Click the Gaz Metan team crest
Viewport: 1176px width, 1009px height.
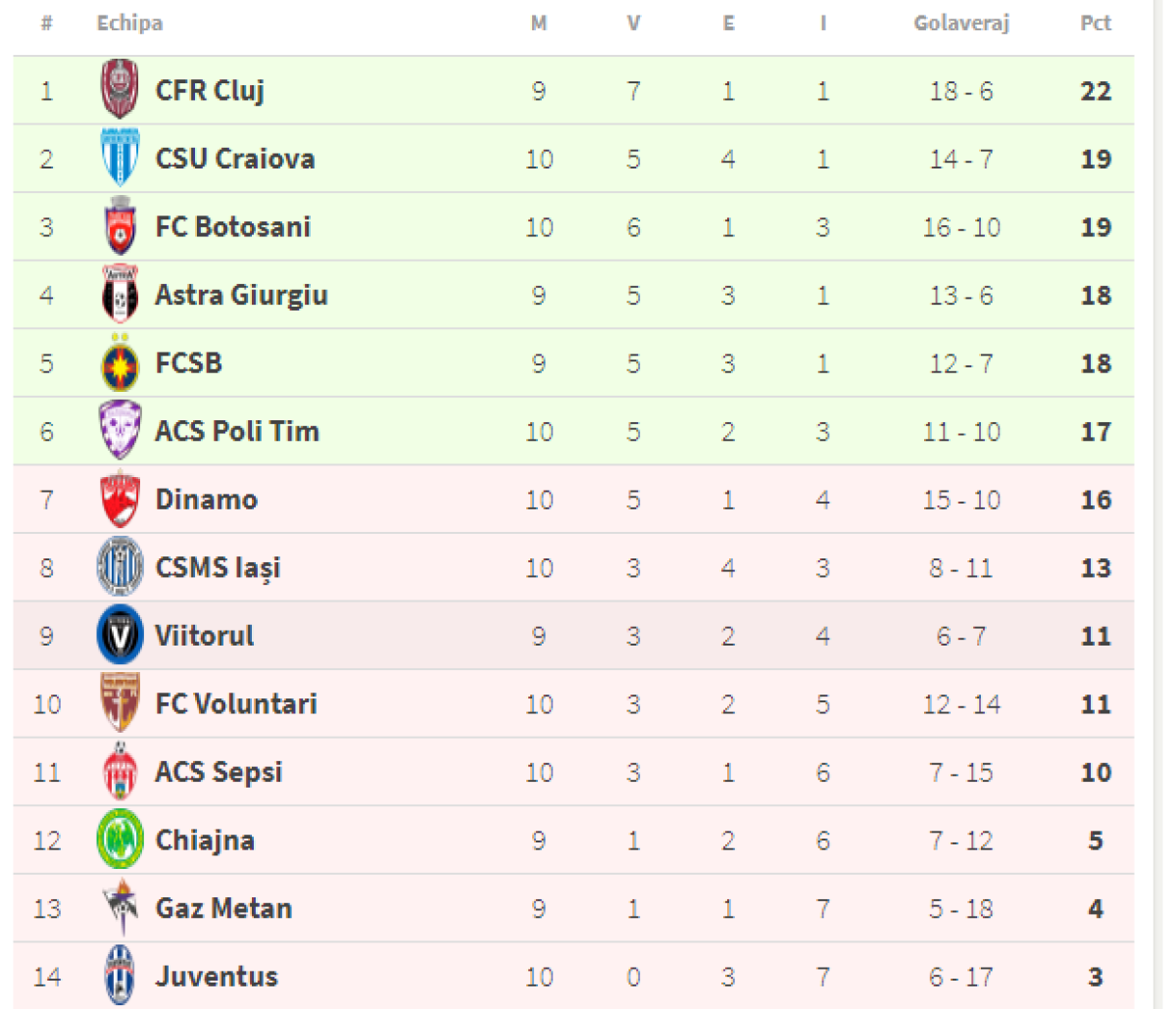pyautogui.click(x=121, y=908)
